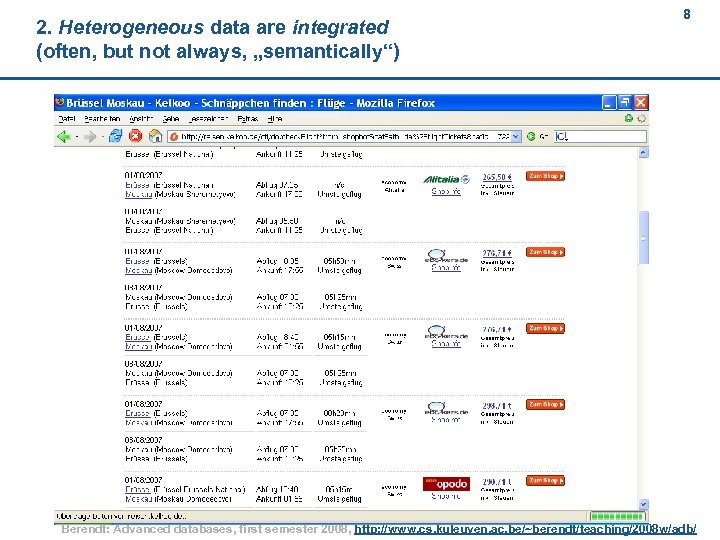Viewport: 720px width, 540px height.
Task: Open the kuleuven.ac.be teaching URL in slide footer
Action: click(525, 529)
